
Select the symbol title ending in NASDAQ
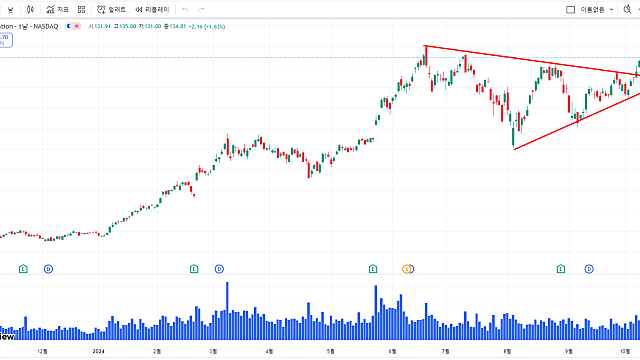coord(29,27)
